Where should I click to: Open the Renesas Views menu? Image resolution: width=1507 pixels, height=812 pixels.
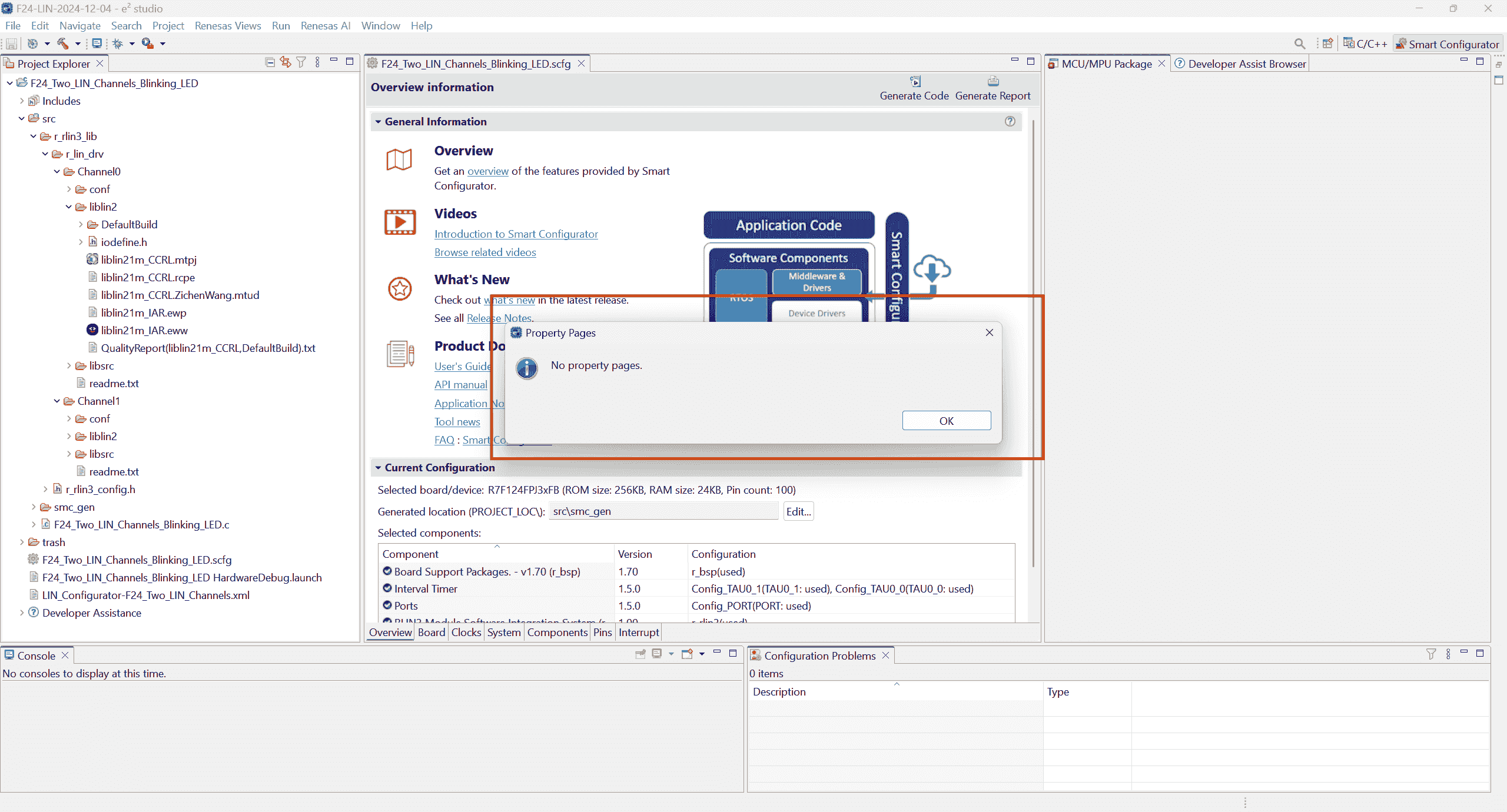click(x=228, y=26)
